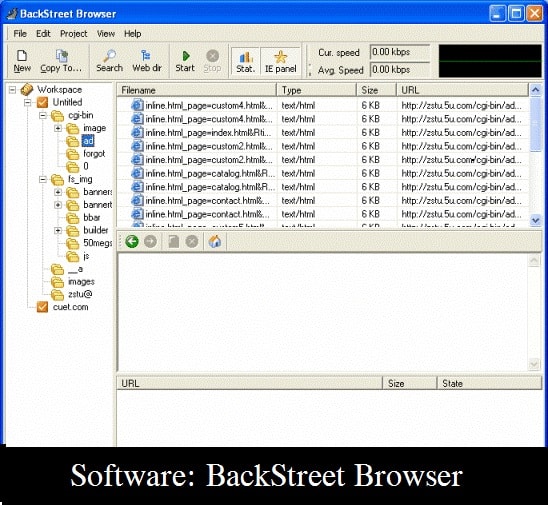
Task: Click the Cur. speed value field
Action: coord(400,52)
